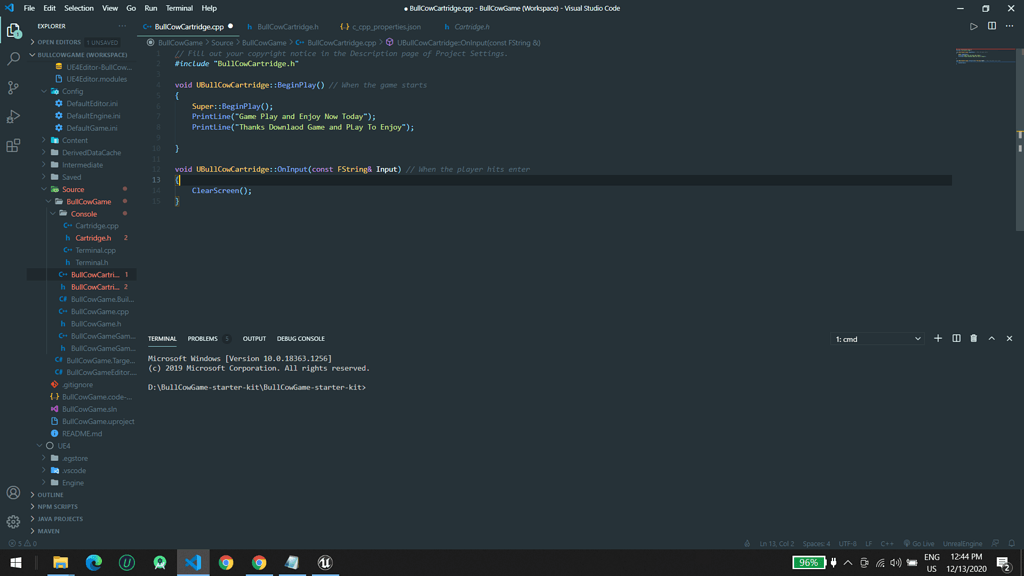This screenshot has width=1024, height=576.
Task: Kill the terminal with trash icon
Action: 974,338
